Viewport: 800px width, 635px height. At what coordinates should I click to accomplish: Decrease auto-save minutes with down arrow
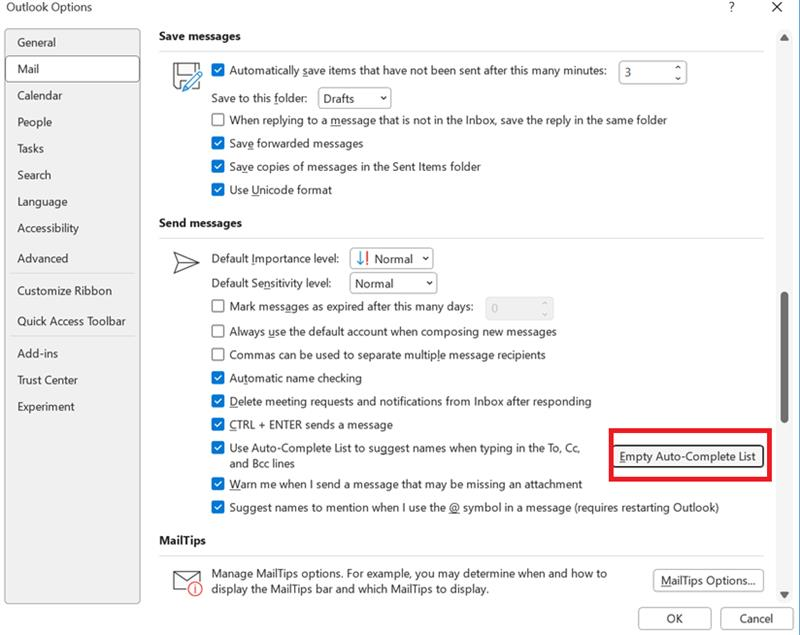(x=678, y=78)
